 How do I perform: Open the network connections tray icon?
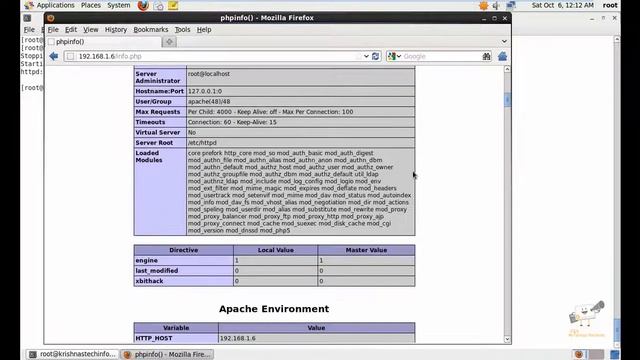point(511,5)
